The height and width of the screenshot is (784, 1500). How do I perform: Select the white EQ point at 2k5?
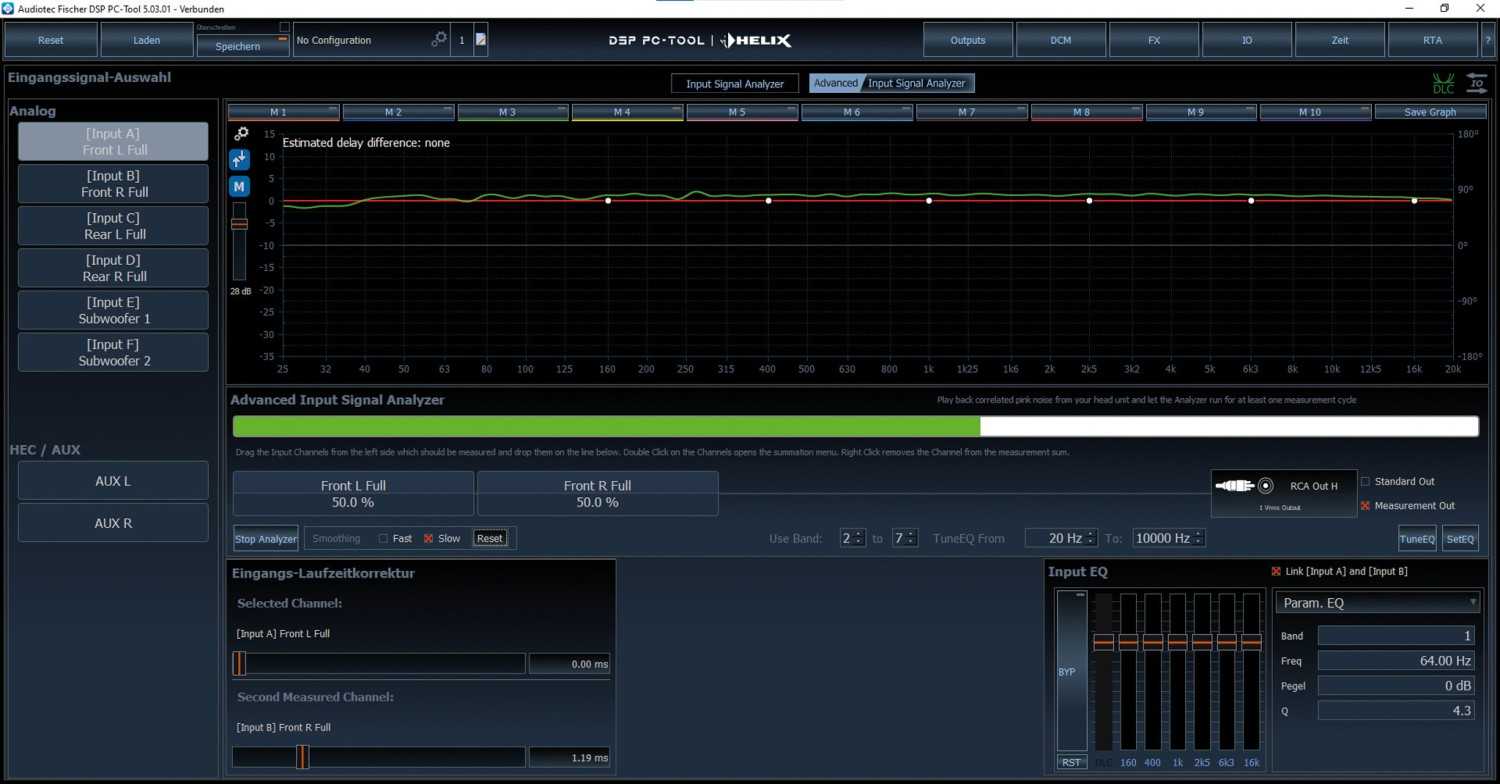pos(1089,201)
